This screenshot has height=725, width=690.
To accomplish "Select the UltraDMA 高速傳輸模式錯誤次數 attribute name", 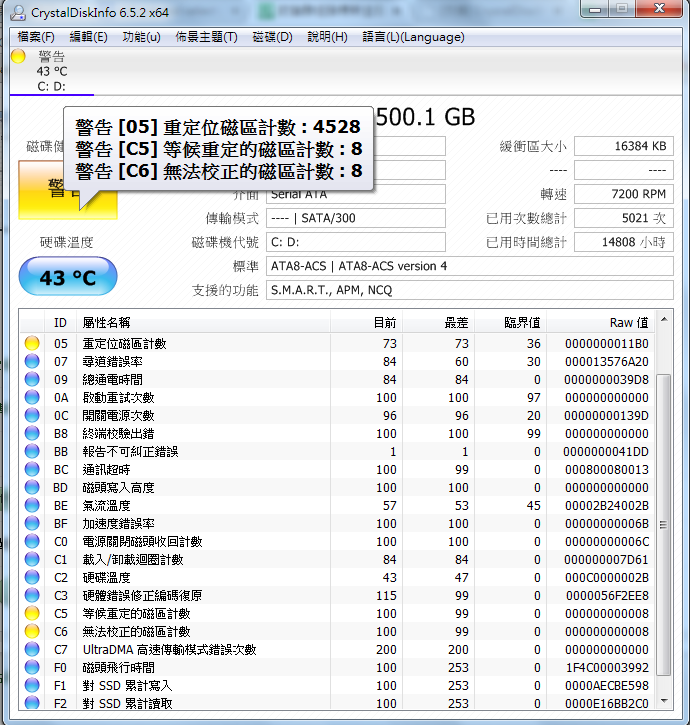I will pyautogui.click(x=169, y=650).
